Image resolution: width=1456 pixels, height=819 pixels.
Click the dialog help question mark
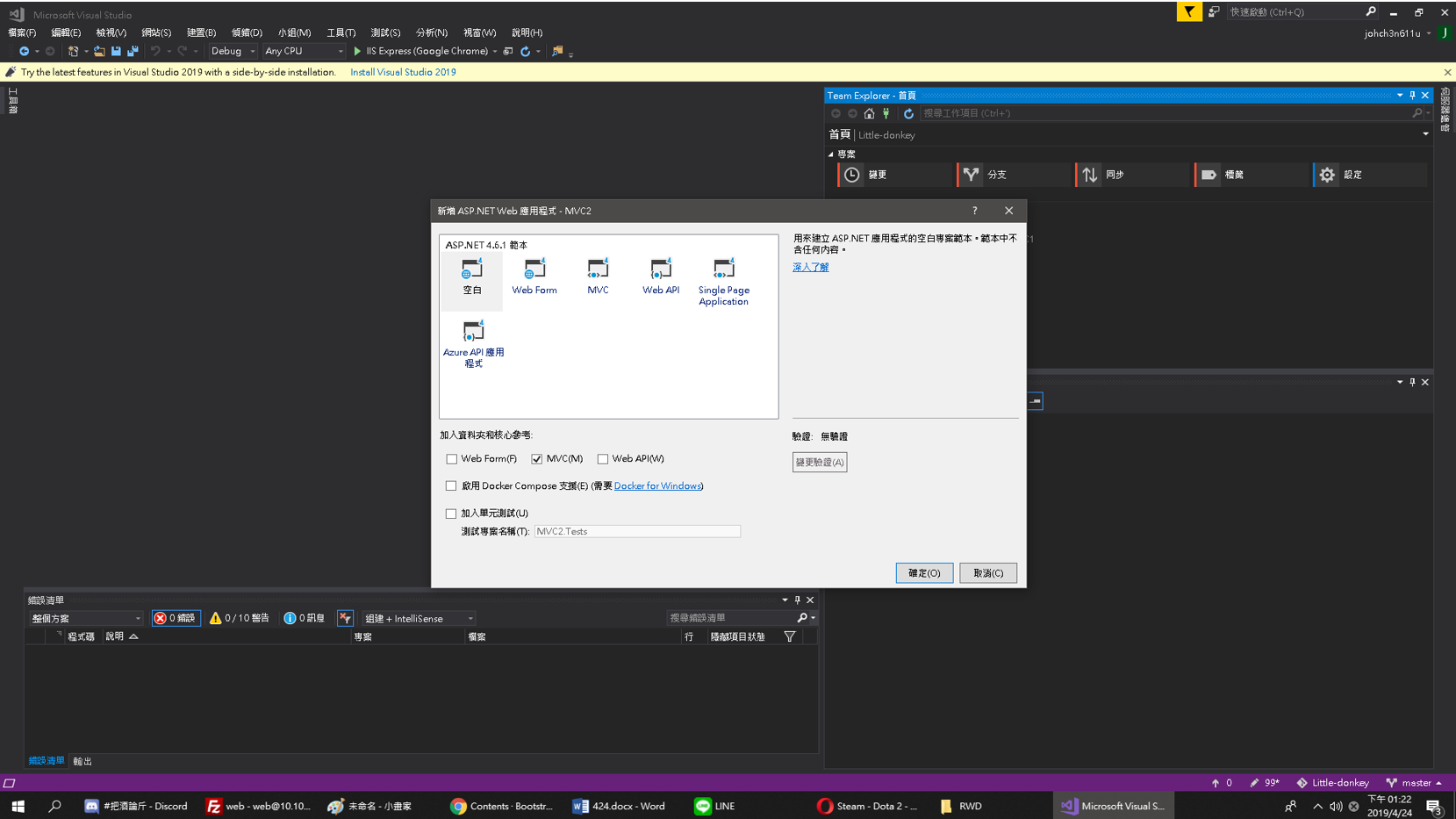974,211
